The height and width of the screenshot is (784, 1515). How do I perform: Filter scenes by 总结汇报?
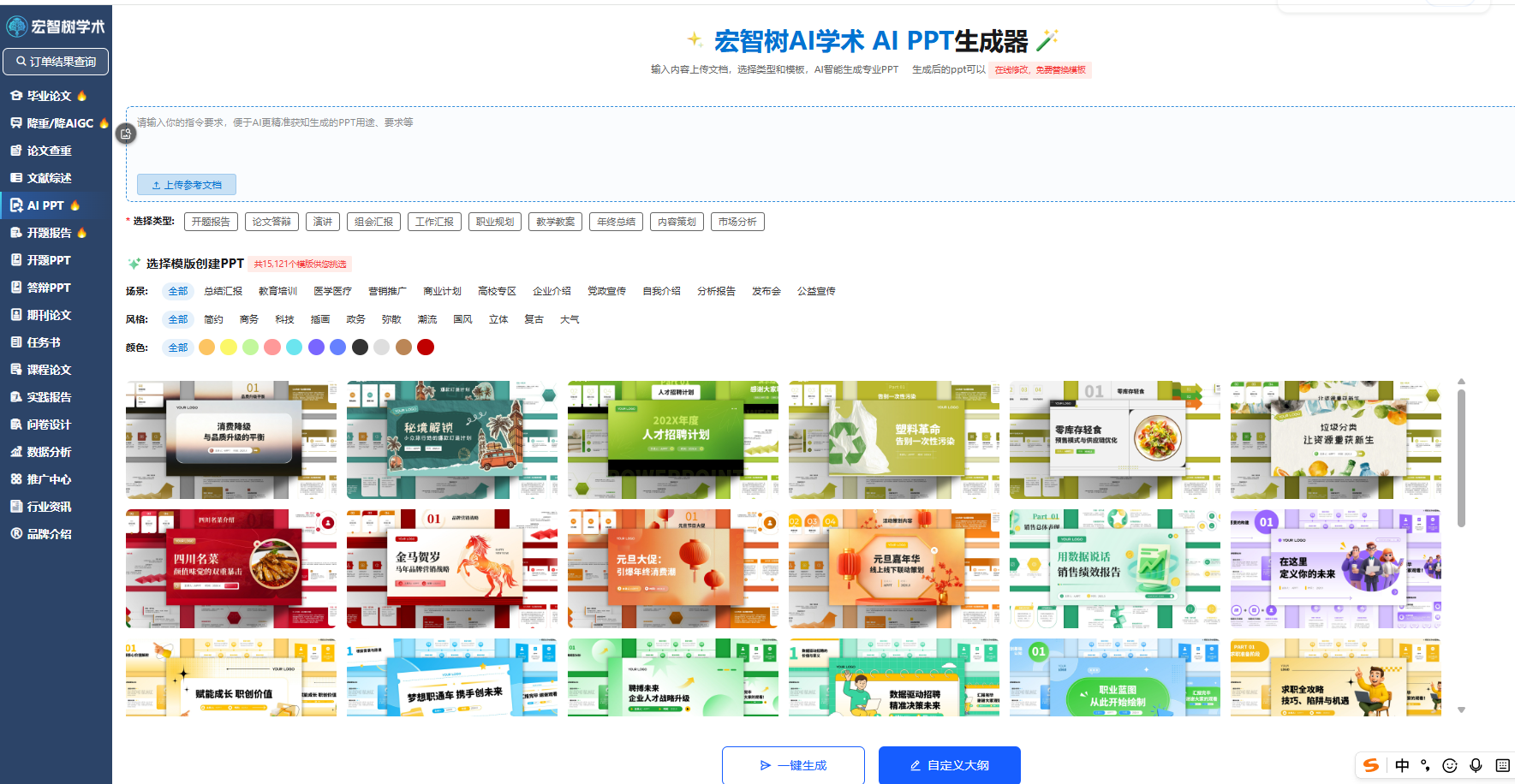224,291
